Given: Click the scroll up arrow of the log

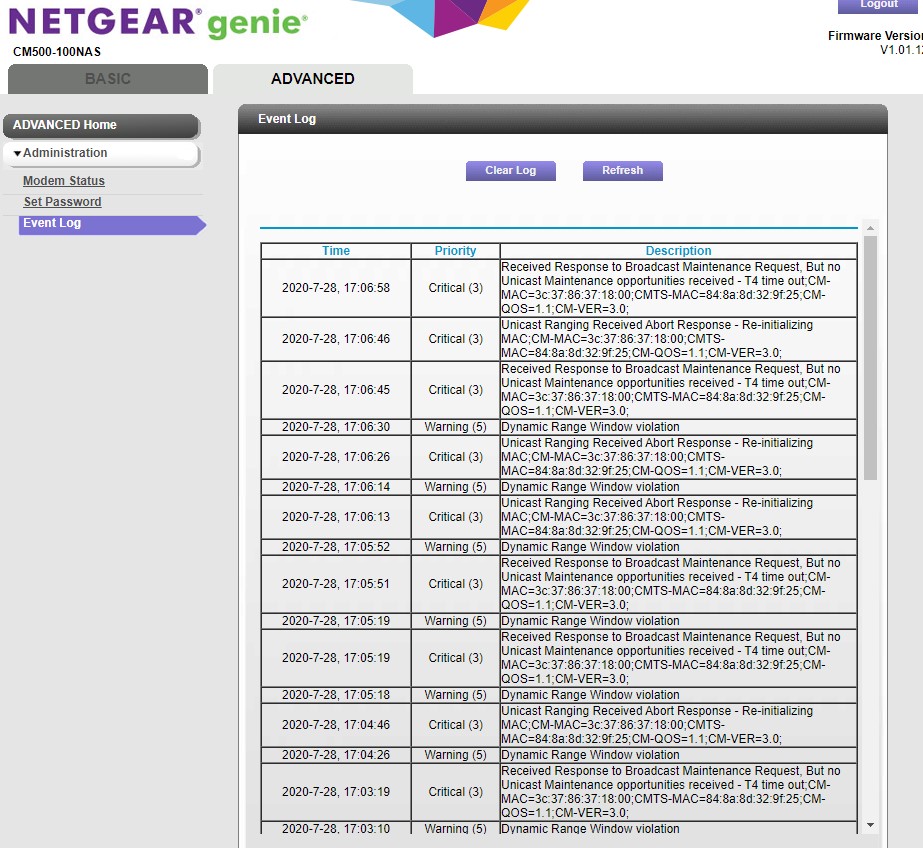Looking at the screenshot, I should pyautogui.click(x=870, y=229).
